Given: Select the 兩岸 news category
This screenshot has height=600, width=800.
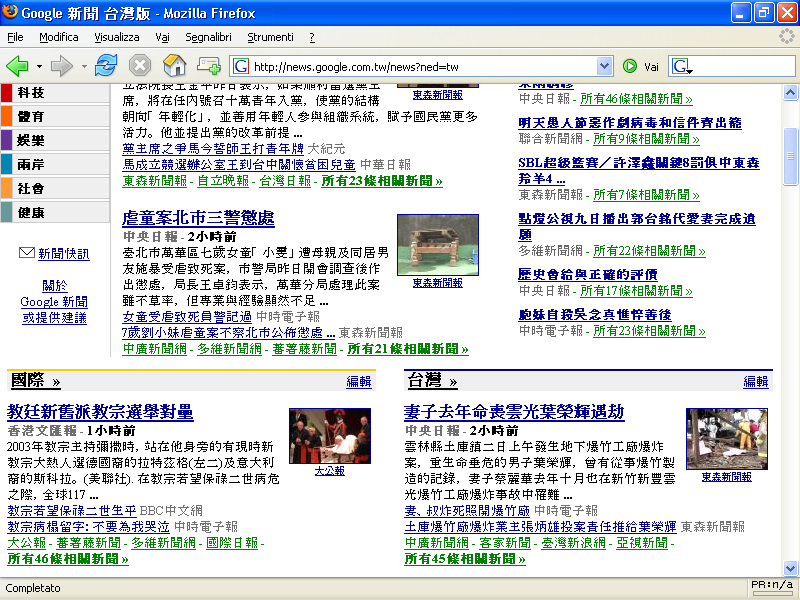Looking at the screenshot, I should 55,164.
